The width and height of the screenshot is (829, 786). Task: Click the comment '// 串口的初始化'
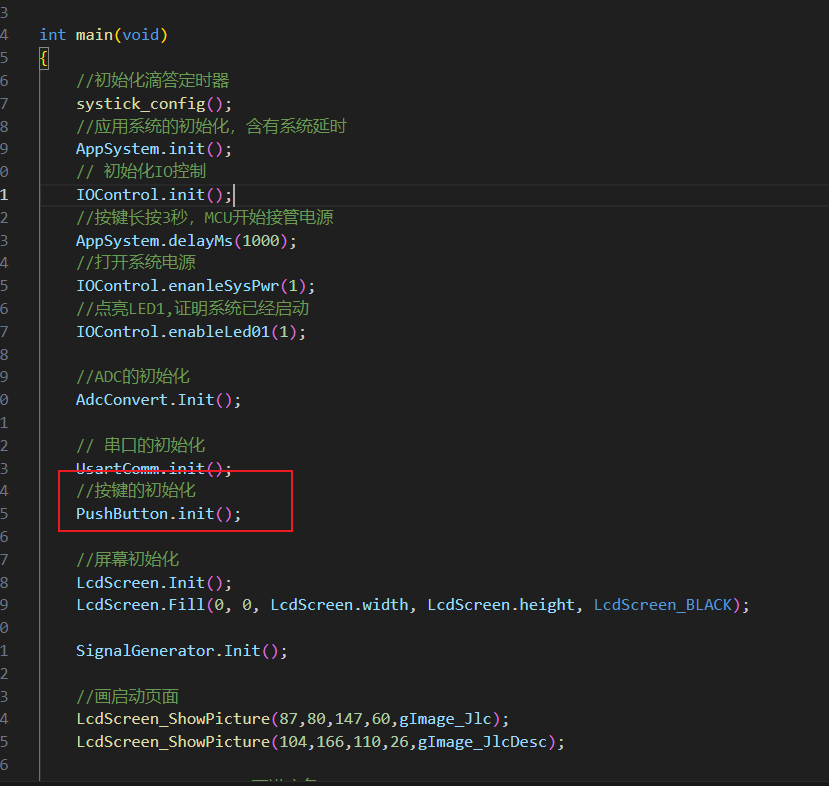(x=141, y=446)
